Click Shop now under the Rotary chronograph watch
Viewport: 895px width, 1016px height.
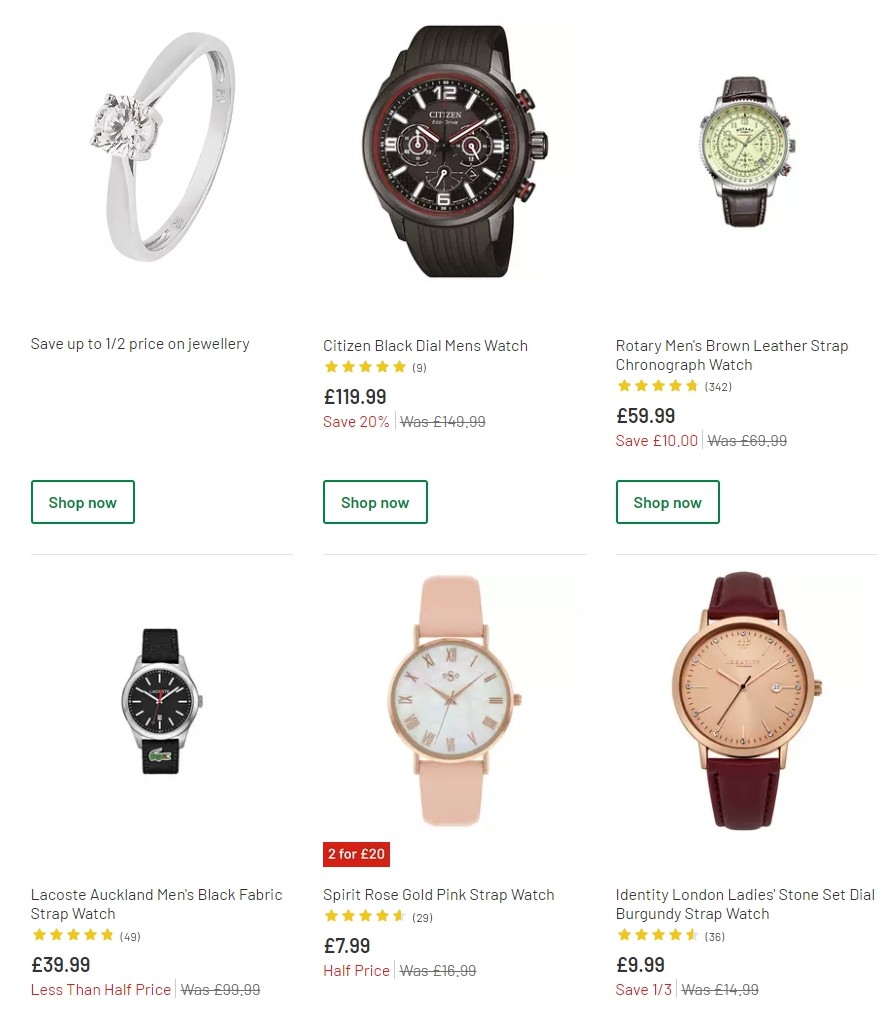pos(667,502)
